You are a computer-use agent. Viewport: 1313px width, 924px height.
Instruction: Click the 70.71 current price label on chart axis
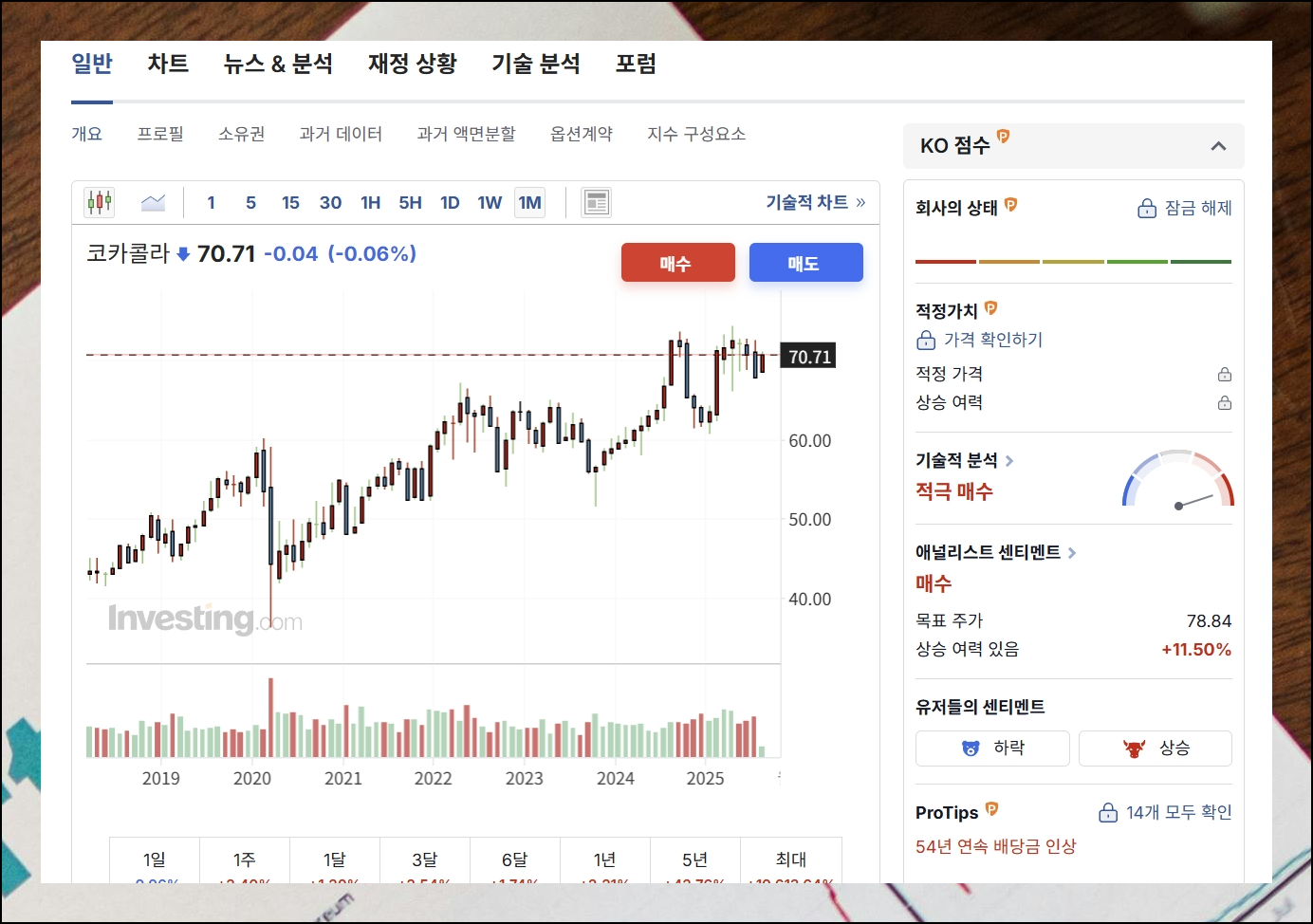click(x=808, y=357)
